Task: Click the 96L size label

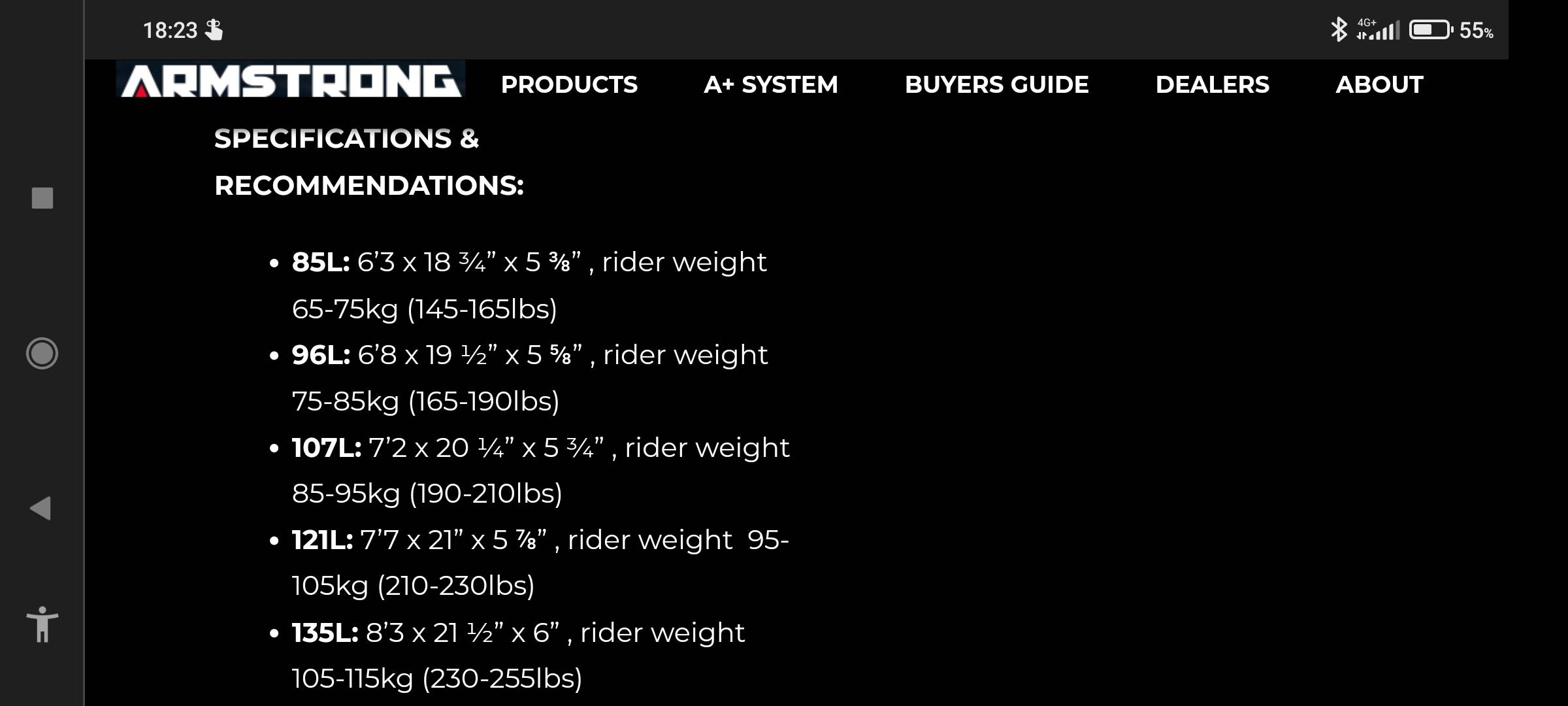Action: 321,355
